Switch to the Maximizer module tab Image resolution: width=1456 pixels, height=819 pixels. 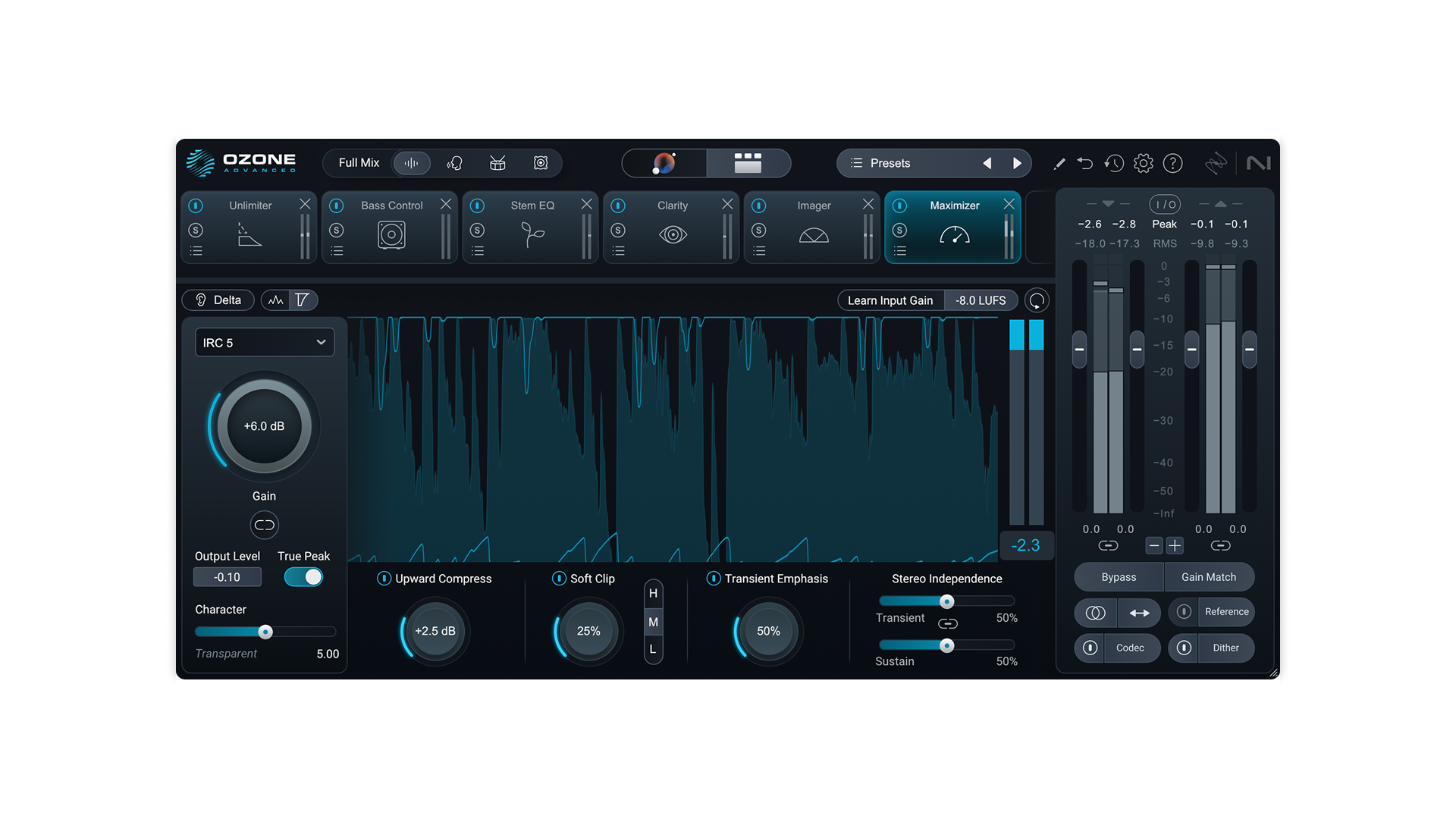coord(954,205)
